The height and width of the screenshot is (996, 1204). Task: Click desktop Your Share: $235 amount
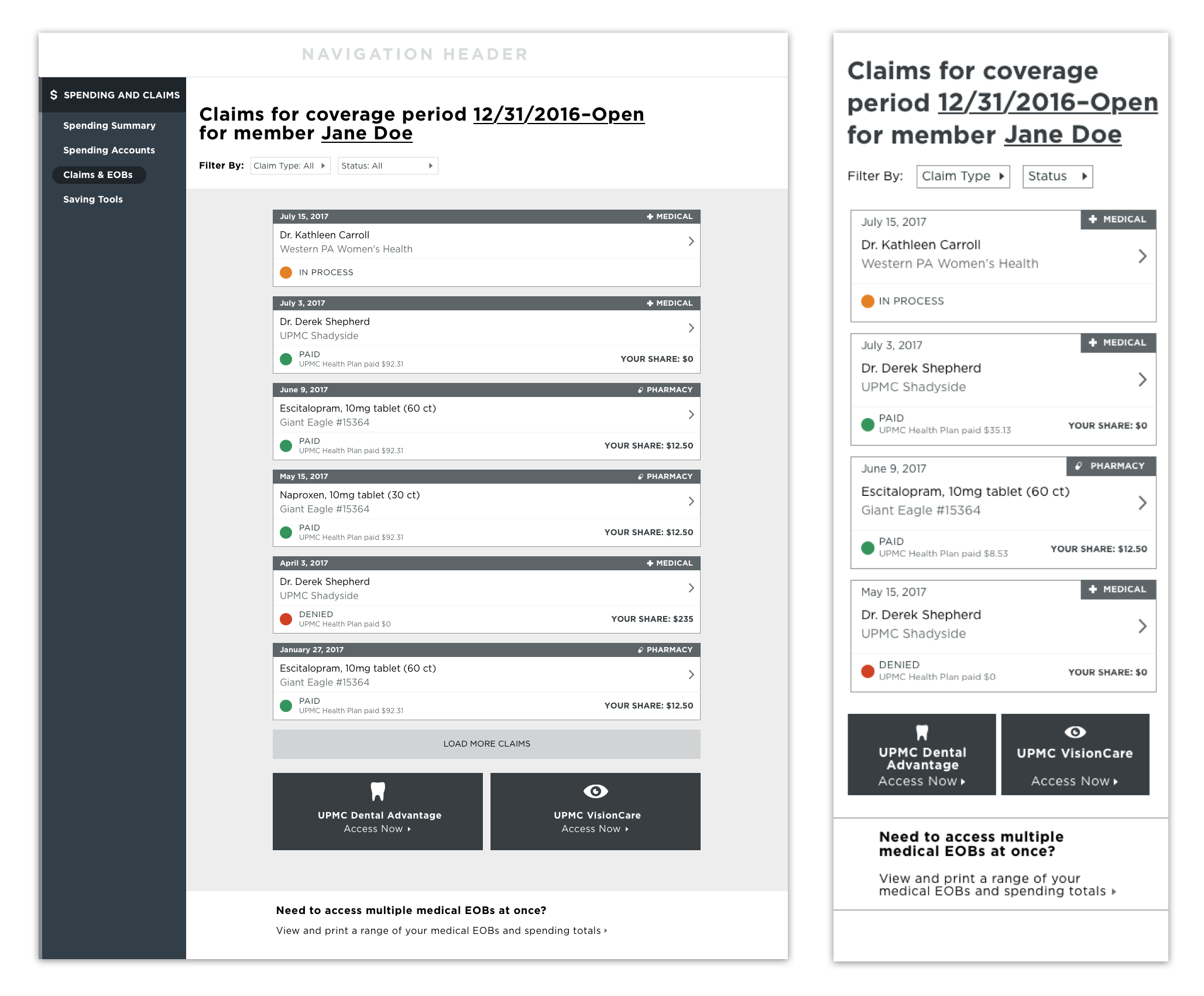click(x=652, y=619)
